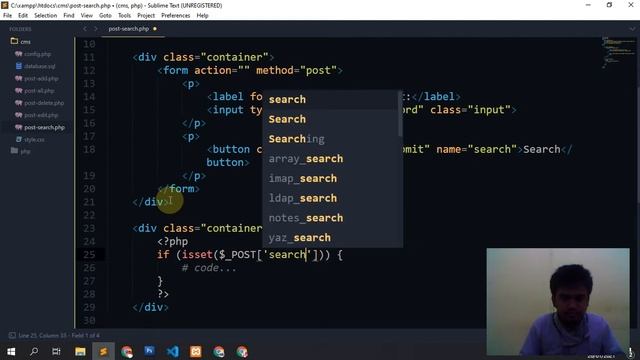Open XAMPP from the taskbar

(x=196, y=351)
